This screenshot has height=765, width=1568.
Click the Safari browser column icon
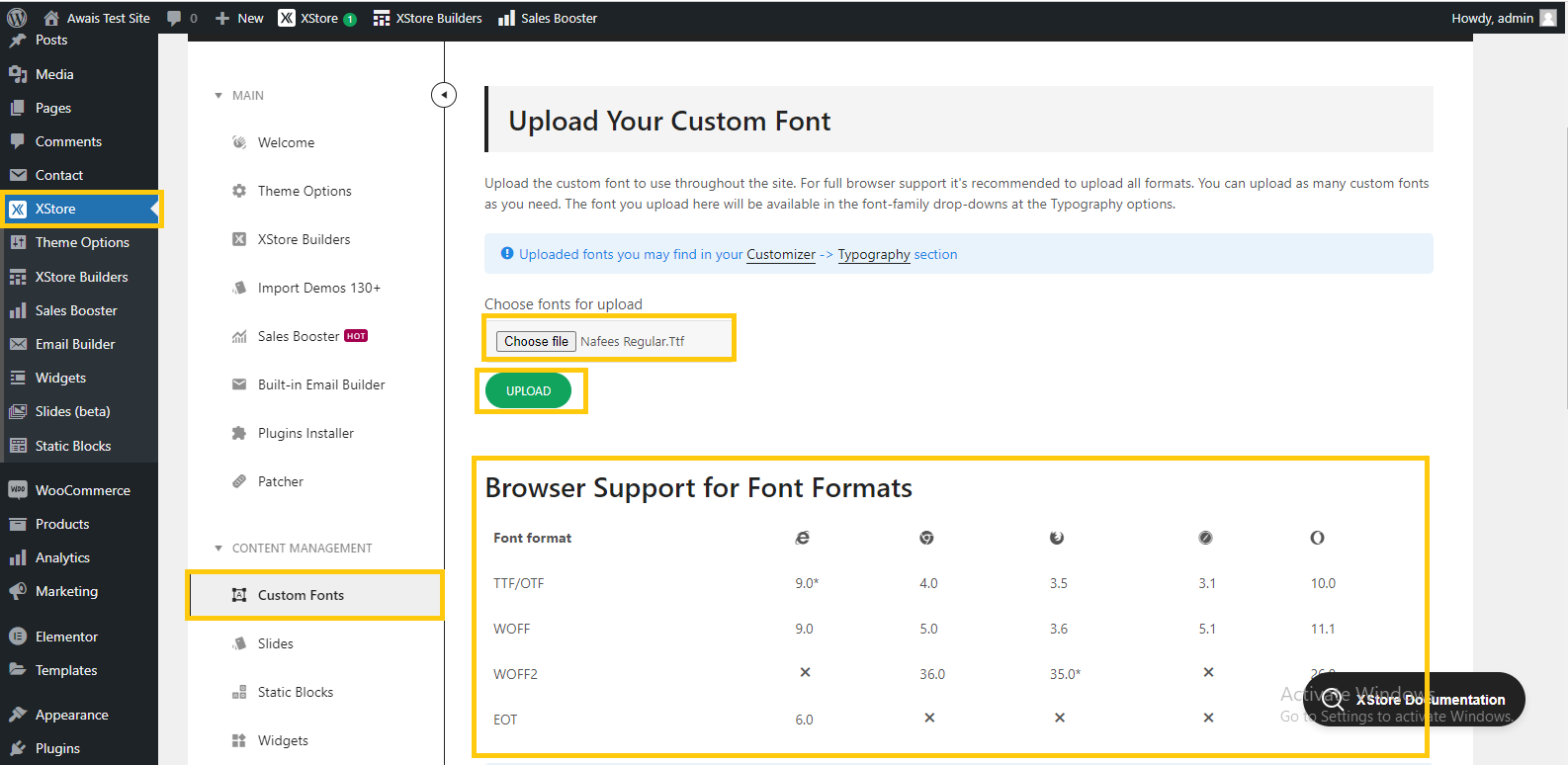(1205, 538)
